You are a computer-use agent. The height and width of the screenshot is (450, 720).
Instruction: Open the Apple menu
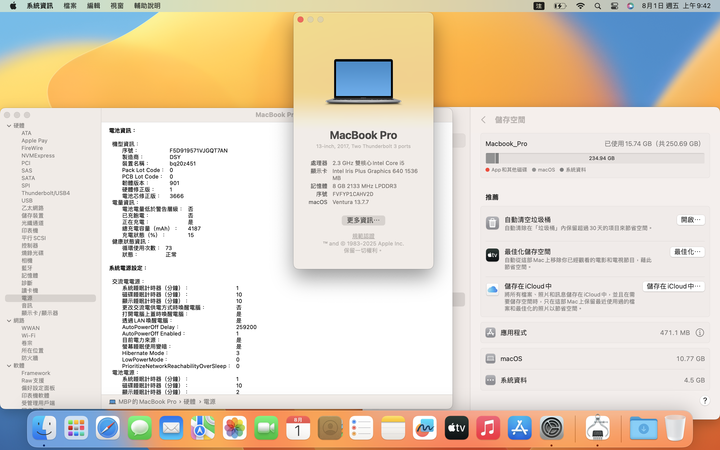click(x=13, y=6)
